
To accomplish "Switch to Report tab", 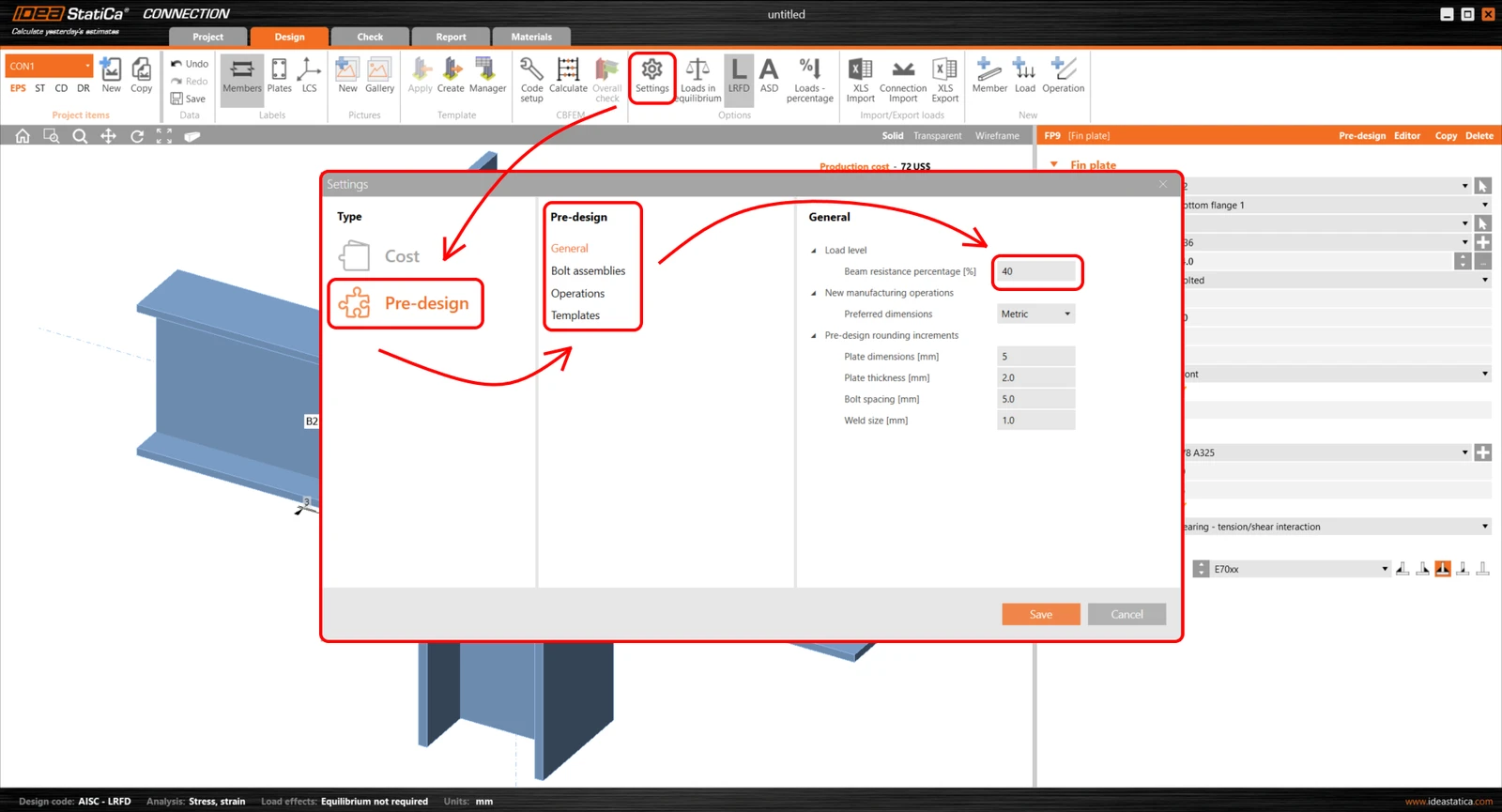I will pos(451,37).
